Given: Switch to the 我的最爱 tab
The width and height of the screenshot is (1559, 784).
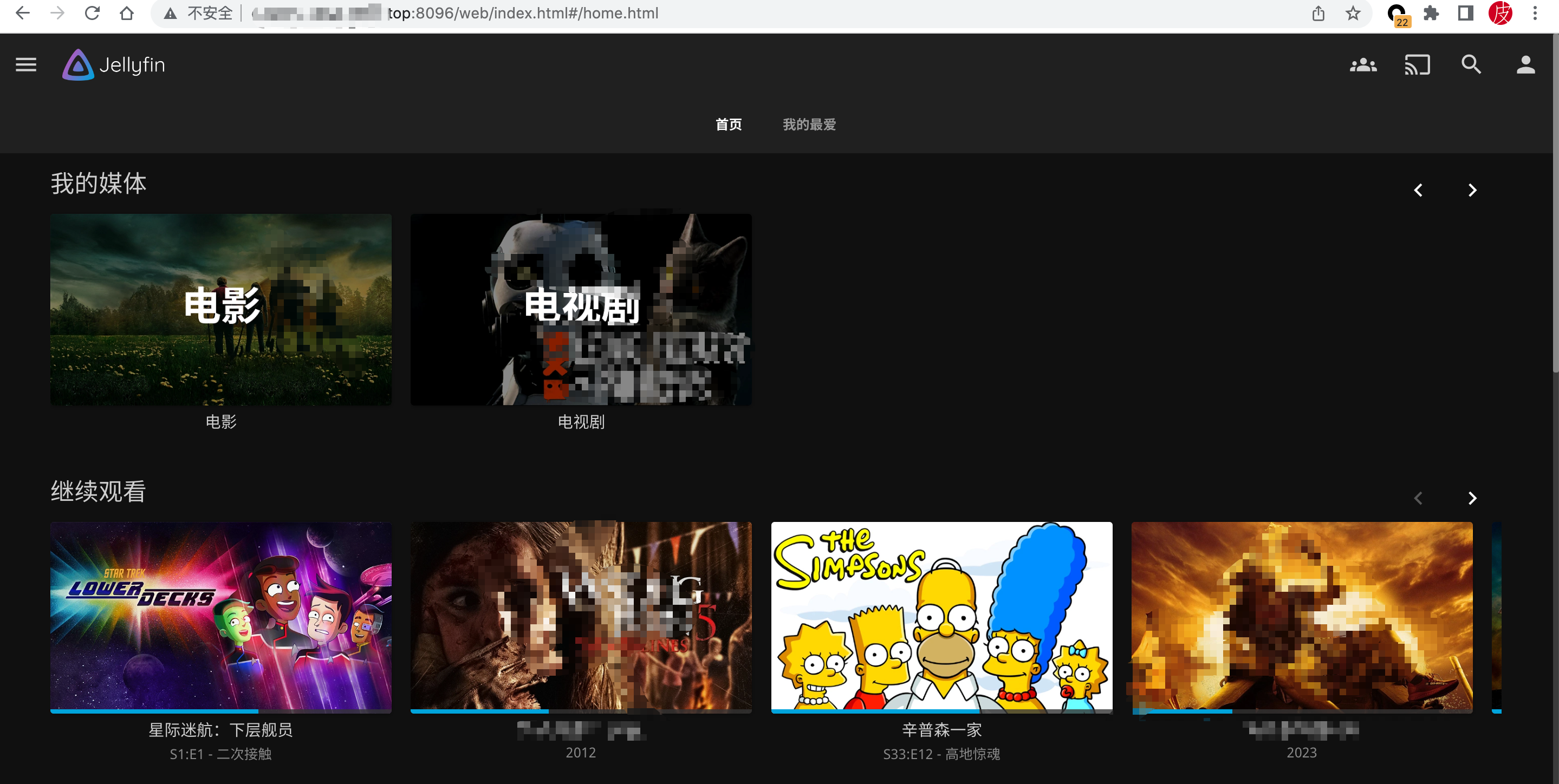Looking at the screenshot, I should pyautogui.click(x=809, y=125).
